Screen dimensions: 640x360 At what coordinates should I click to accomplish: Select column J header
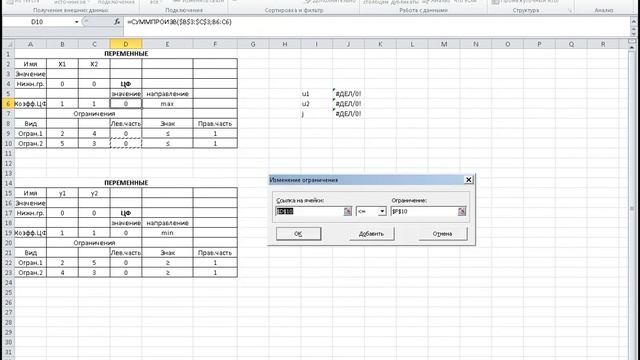tap(348, 44)
